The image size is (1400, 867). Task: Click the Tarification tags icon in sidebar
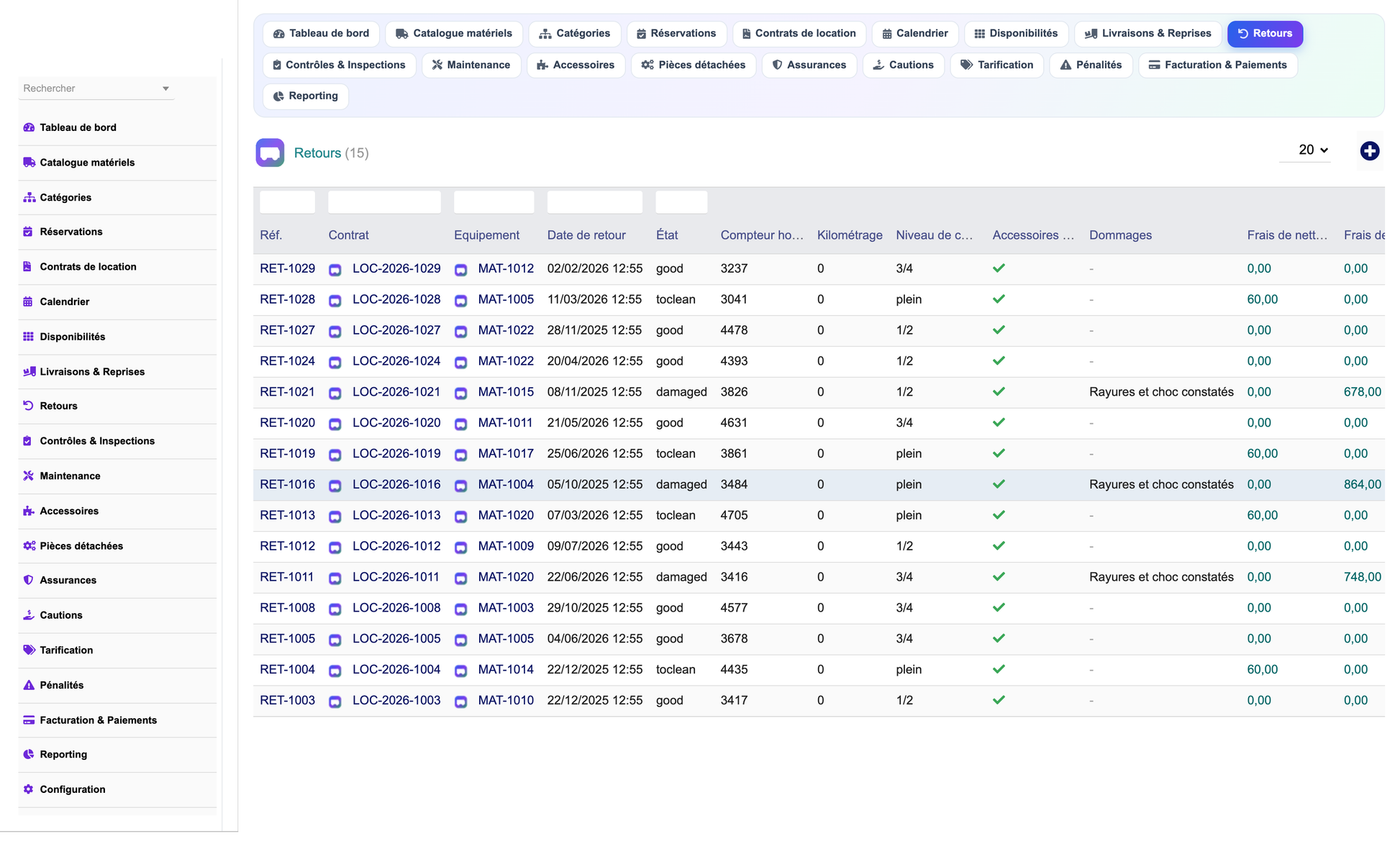point(29,650)
